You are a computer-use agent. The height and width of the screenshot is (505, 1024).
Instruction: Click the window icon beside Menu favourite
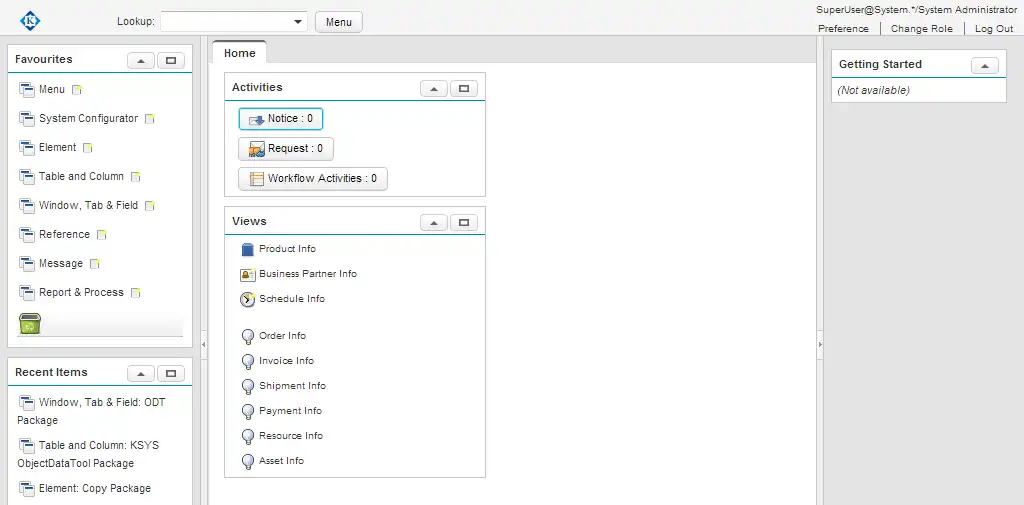click(27, 90)
